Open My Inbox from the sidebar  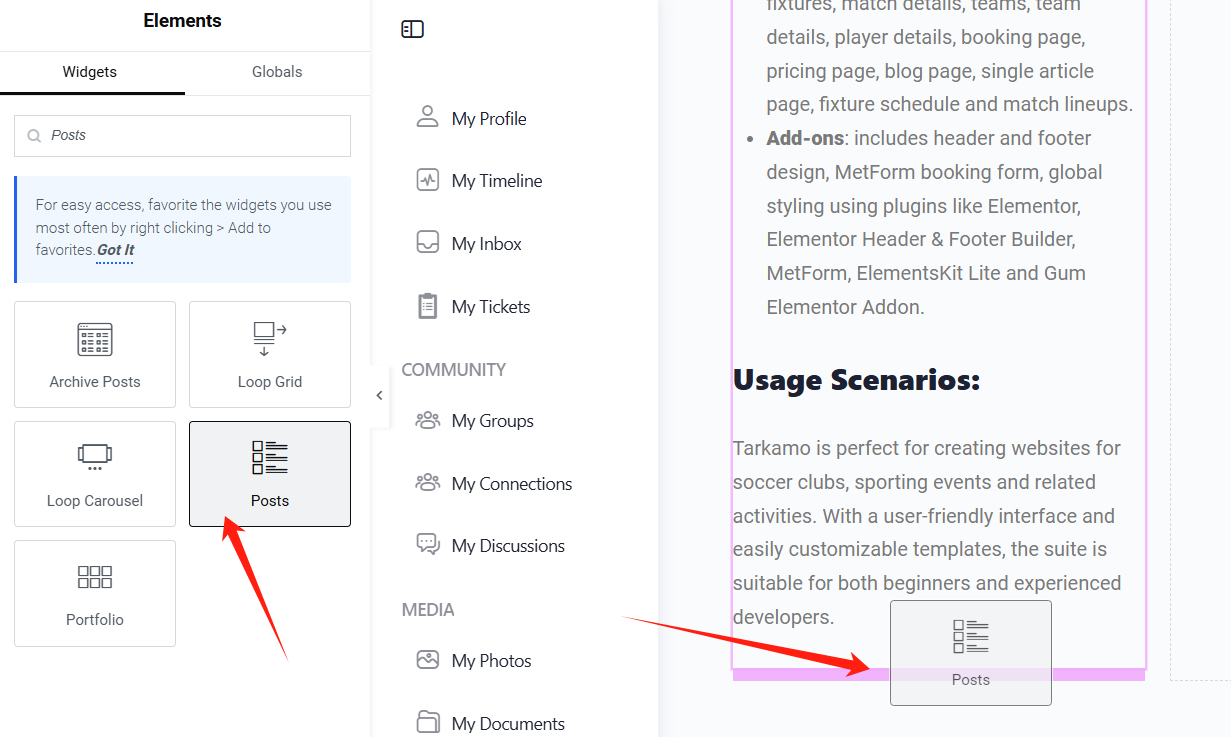486,243
